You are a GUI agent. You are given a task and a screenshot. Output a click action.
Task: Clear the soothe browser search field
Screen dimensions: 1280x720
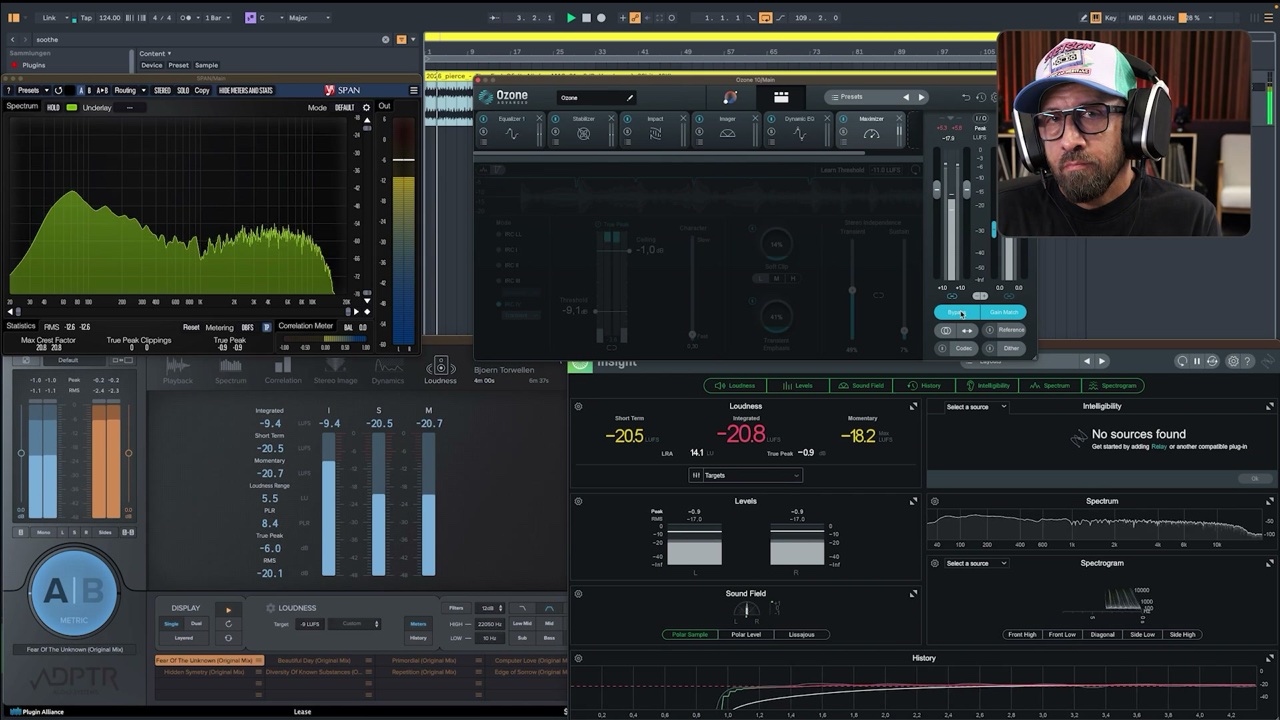coord(386,39)
